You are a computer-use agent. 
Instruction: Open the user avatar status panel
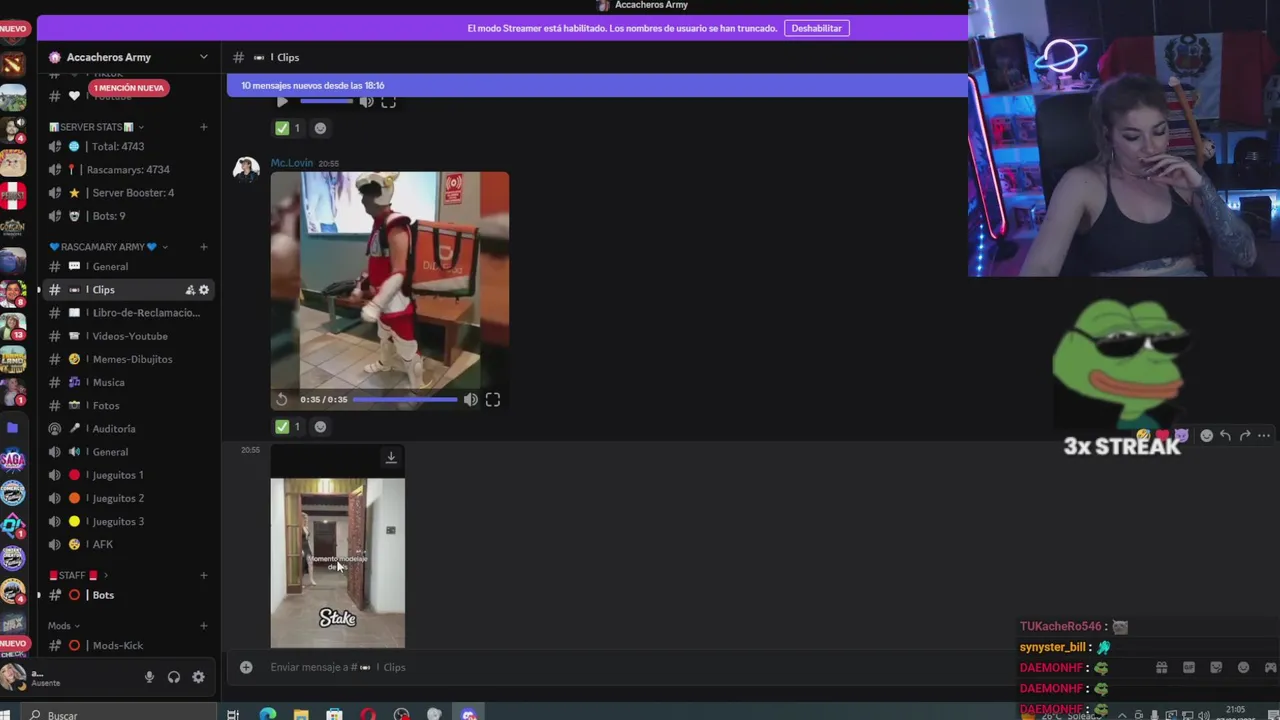pyautogui.click(x=12, y=677)
